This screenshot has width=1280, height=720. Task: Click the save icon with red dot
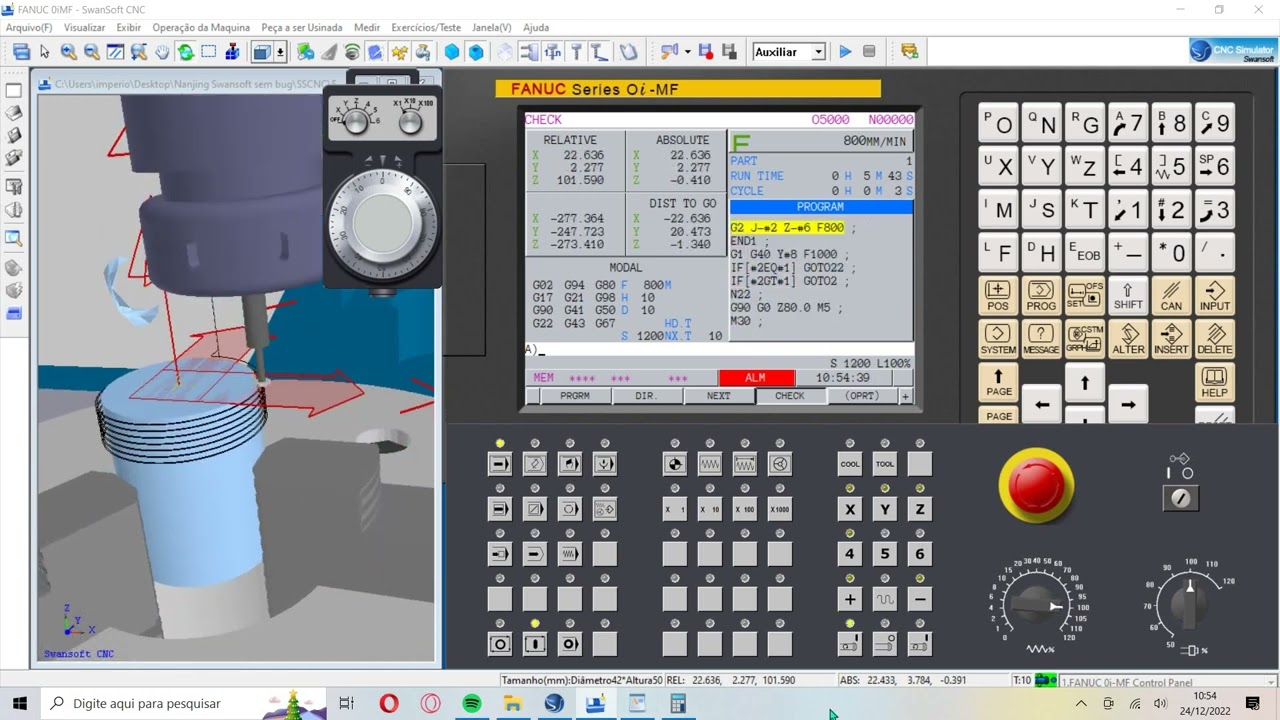pos(705,52)
